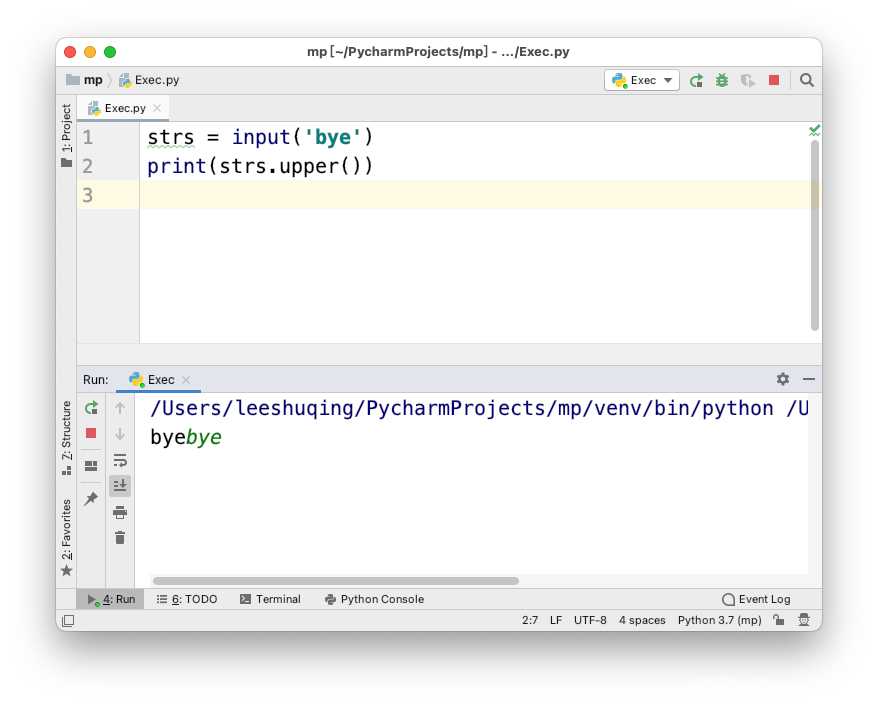The image size is (878, 705).
Task: Open the Z: Structure side panel
Action: tap(67, 438)
